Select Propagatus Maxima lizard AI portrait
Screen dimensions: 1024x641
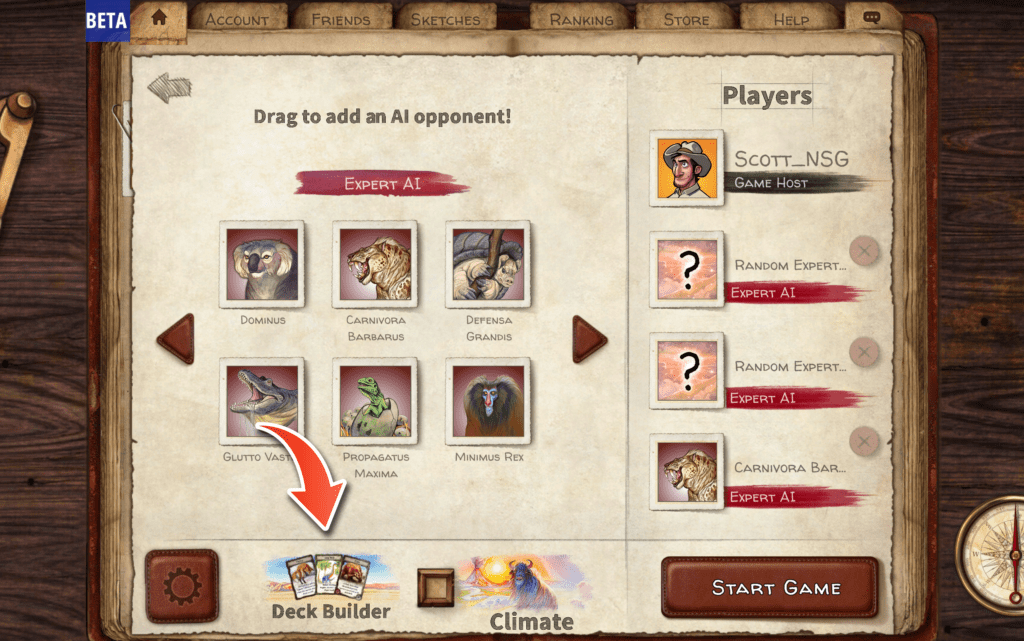coord(376,401)
